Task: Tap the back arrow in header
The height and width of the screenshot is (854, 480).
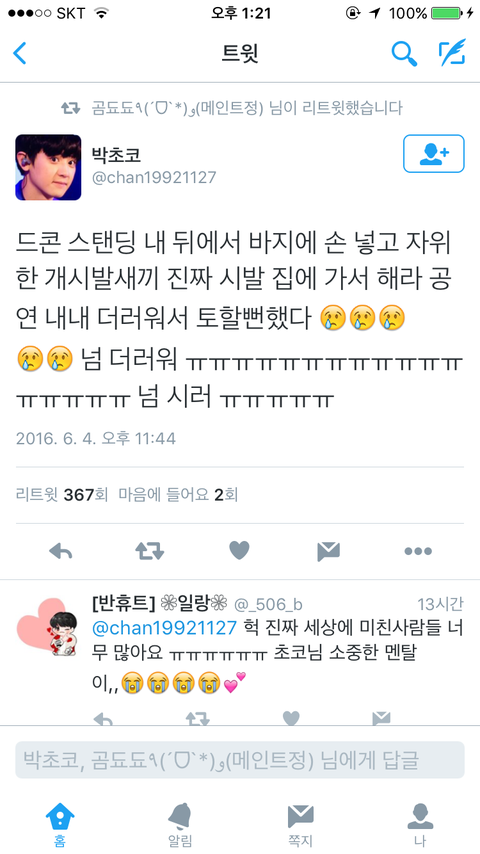Action: coord(20,53)
